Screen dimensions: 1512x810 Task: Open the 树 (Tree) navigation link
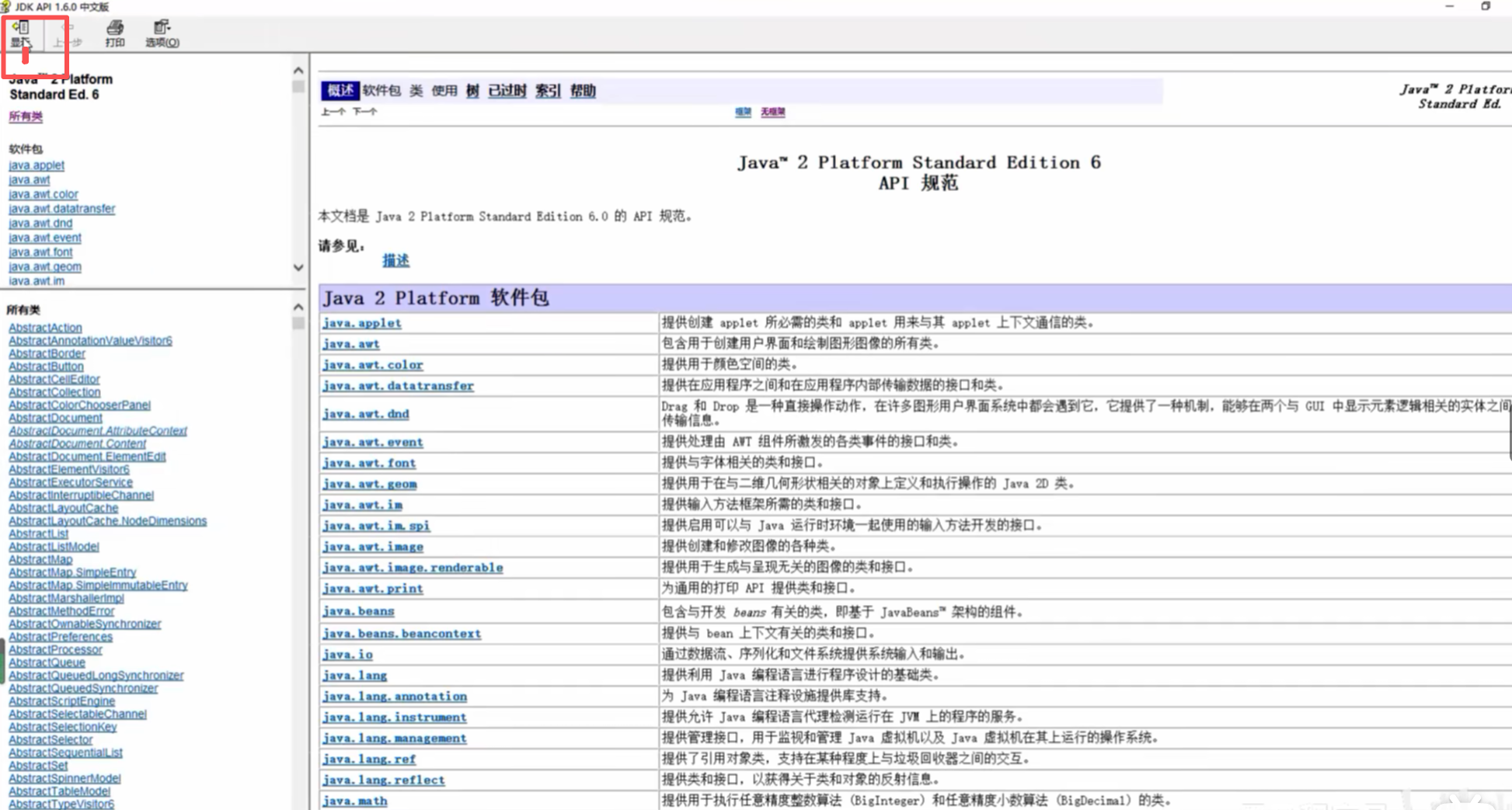472,90
